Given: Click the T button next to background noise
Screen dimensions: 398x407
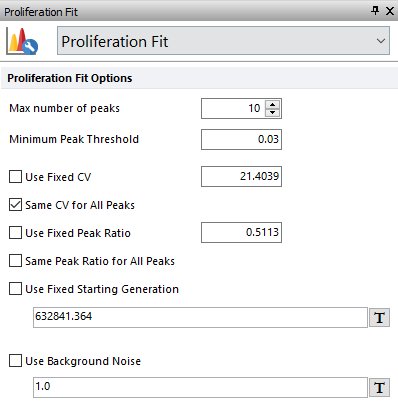Looking at the screenshot, I should pyautogui.click(x=379, y=388).
